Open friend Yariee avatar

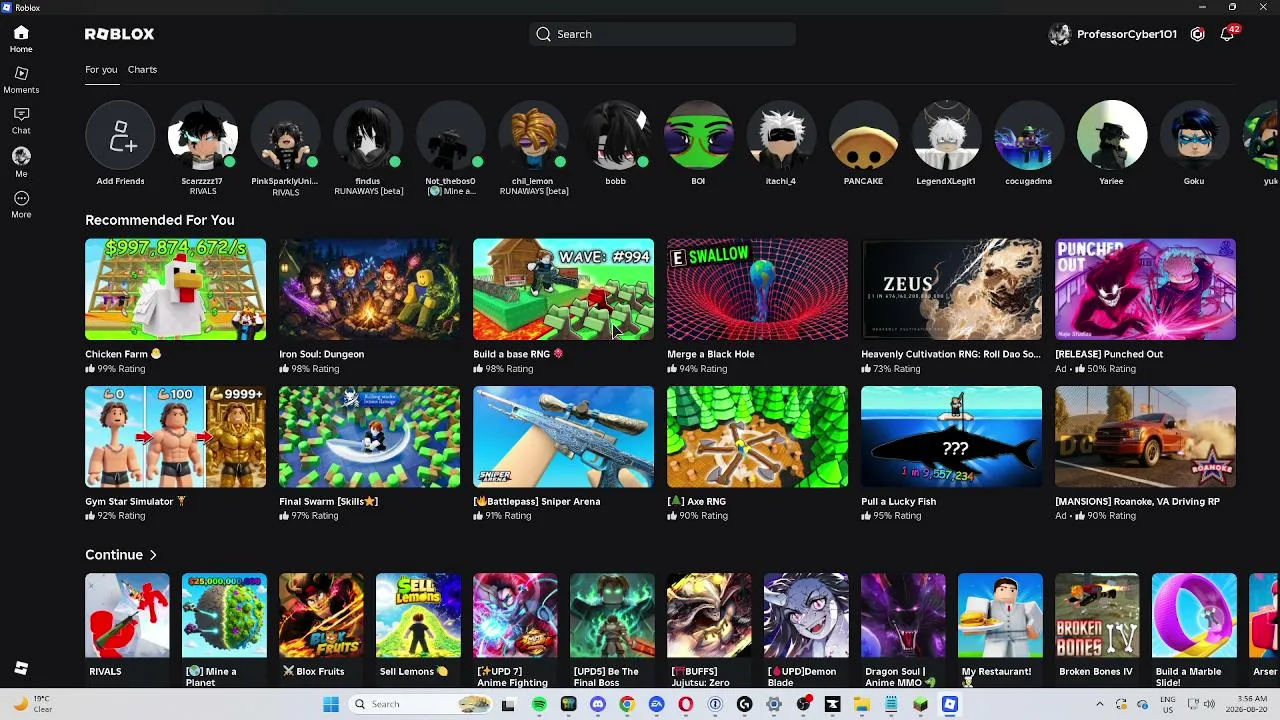(1111, 135)
